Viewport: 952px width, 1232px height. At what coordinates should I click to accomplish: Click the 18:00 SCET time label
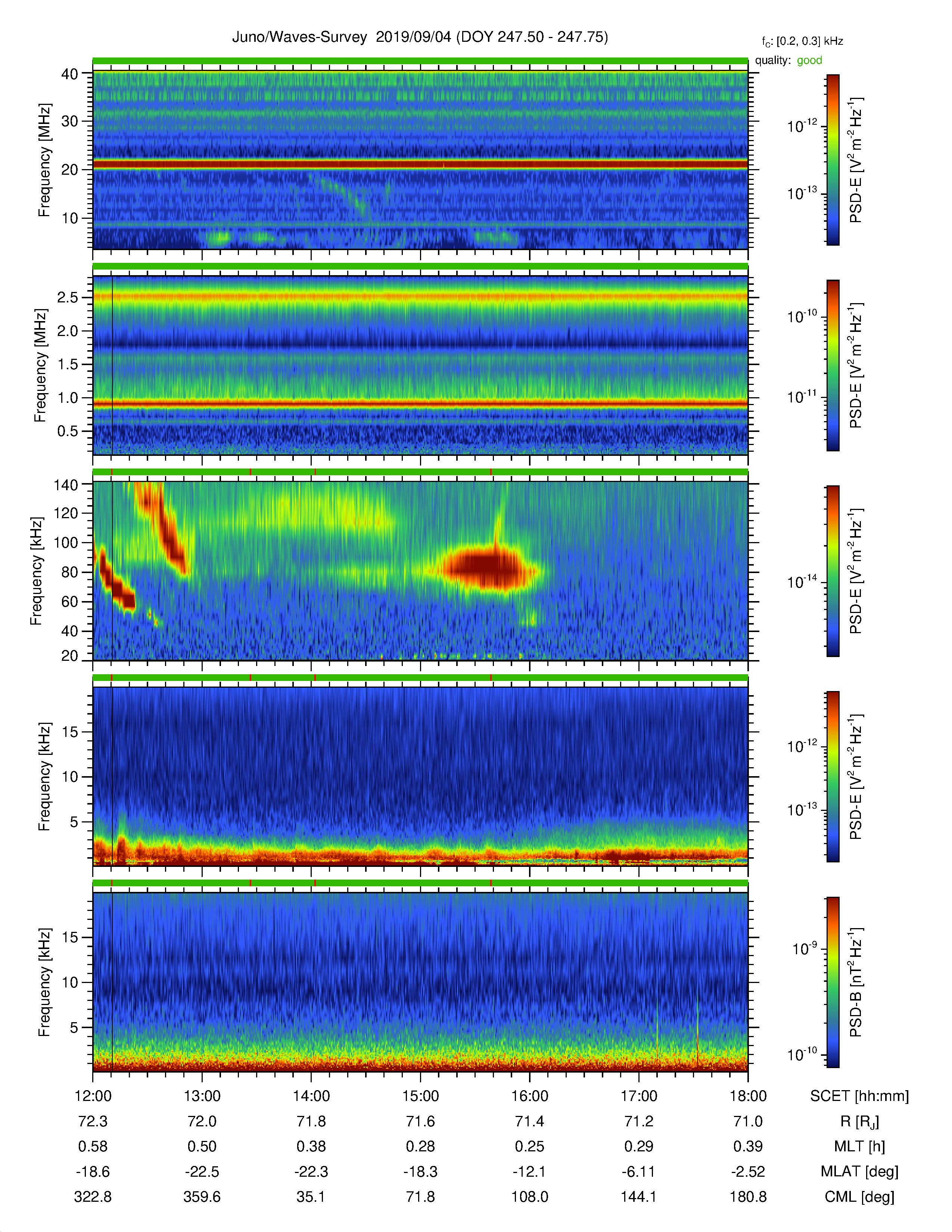(x=748, y=1096)
